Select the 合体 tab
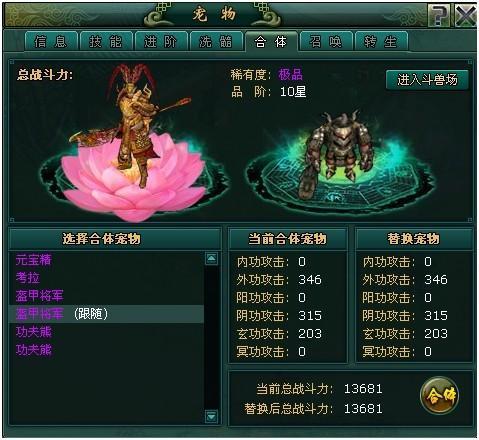This screenshot has width=479, height=440. (271, 42)
